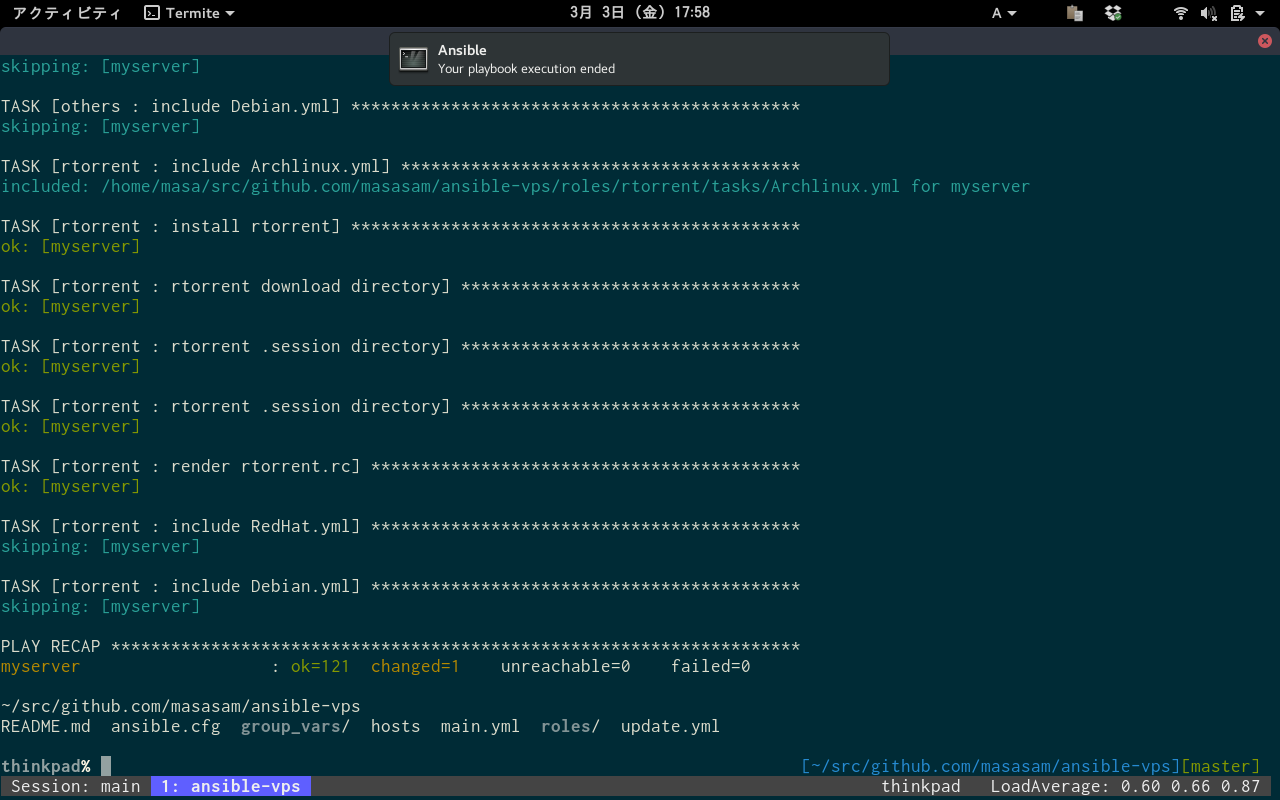Click the 'thinkpad' hostname in status bar
1280x800 pixels.
[x=920, y=786]
